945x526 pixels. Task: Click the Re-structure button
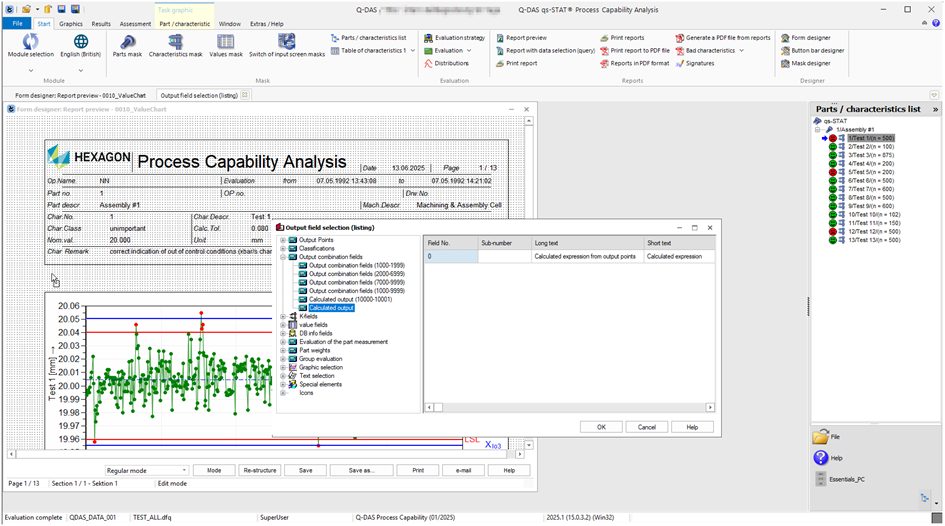pyautogui.click(x=260, y=471)
